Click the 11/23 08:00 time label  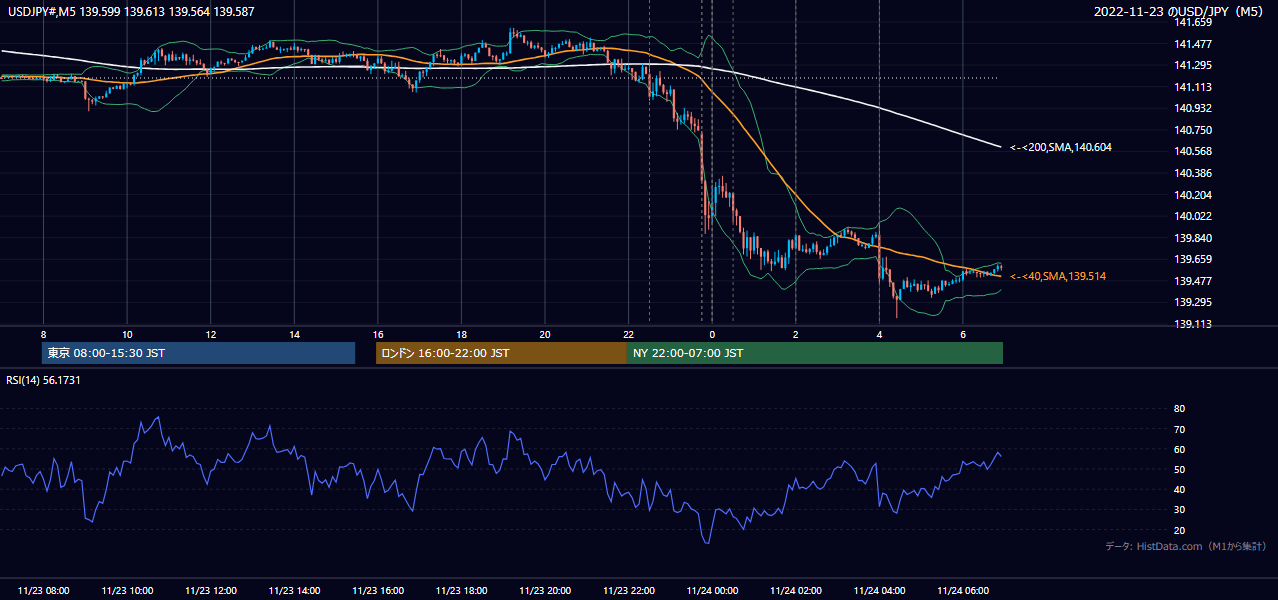(44, 591)
